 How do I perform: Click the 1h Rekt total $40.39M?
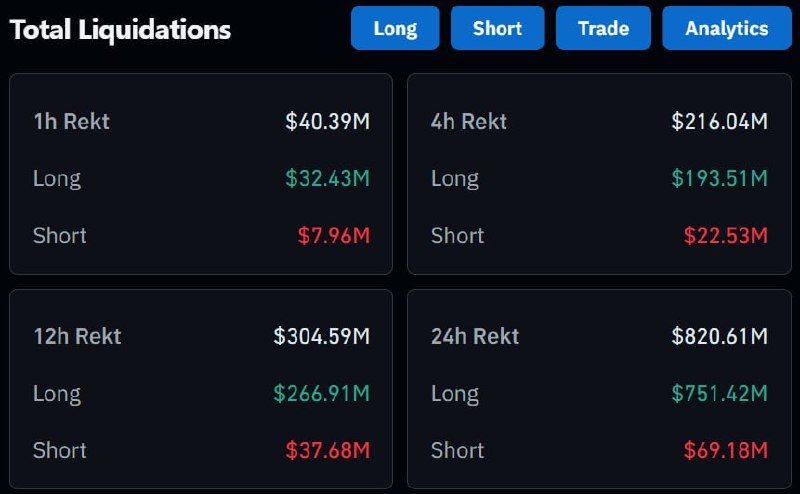pos(327,122)
